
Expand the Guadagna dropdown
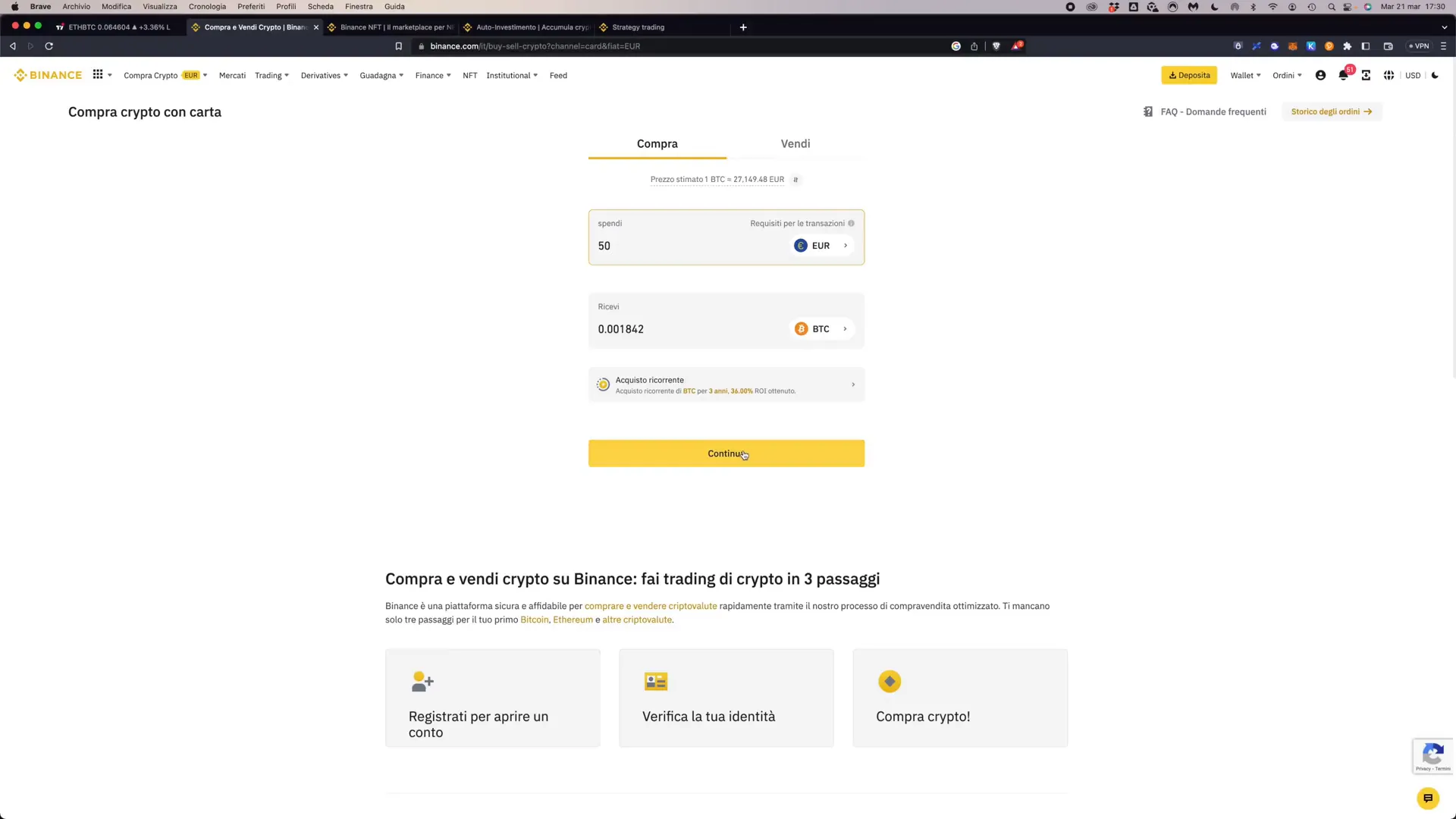[x=381, y=75]
